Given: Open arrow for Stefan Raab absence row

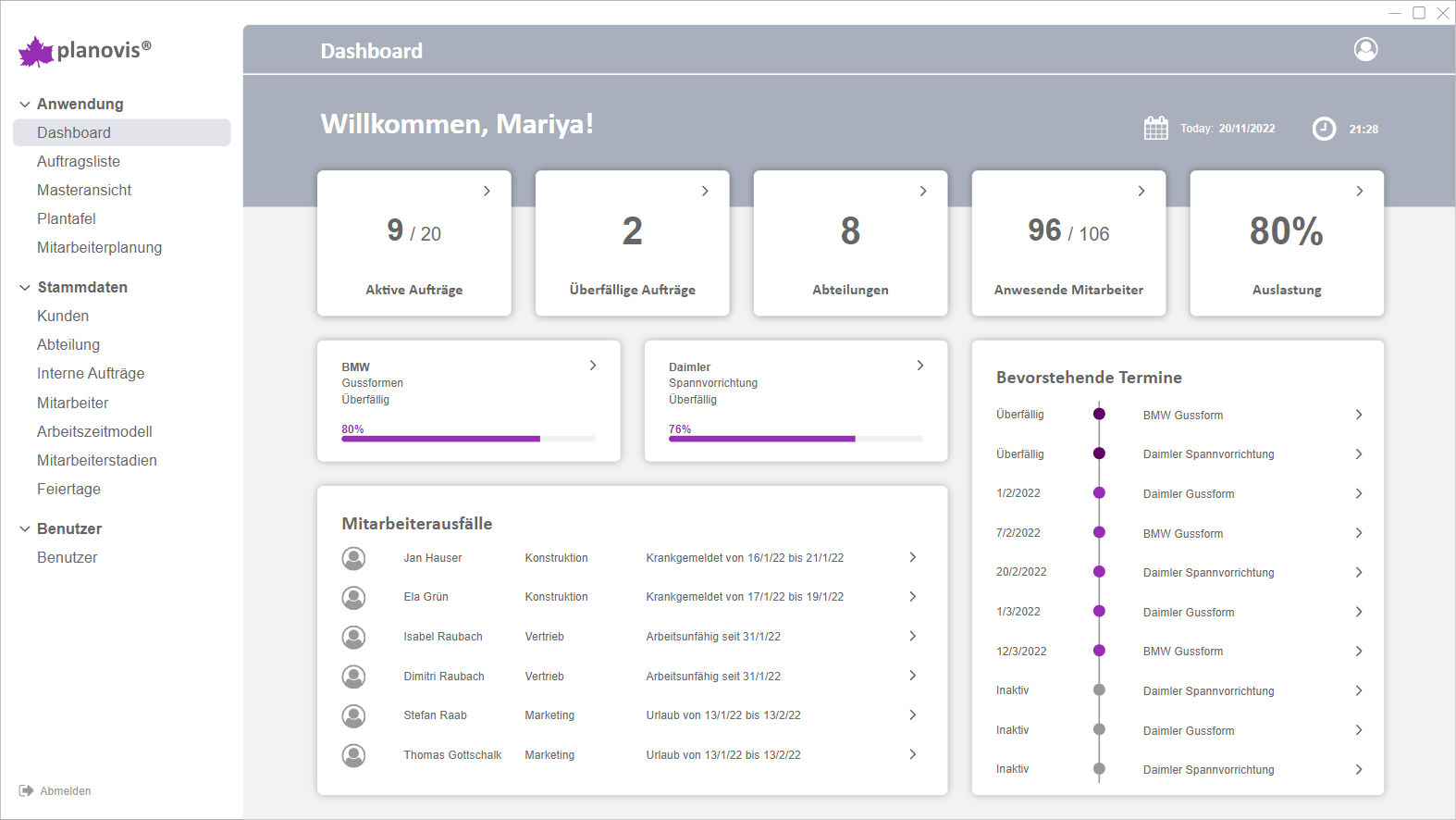Looking at the screenshot, I should (x=913, y=714).
